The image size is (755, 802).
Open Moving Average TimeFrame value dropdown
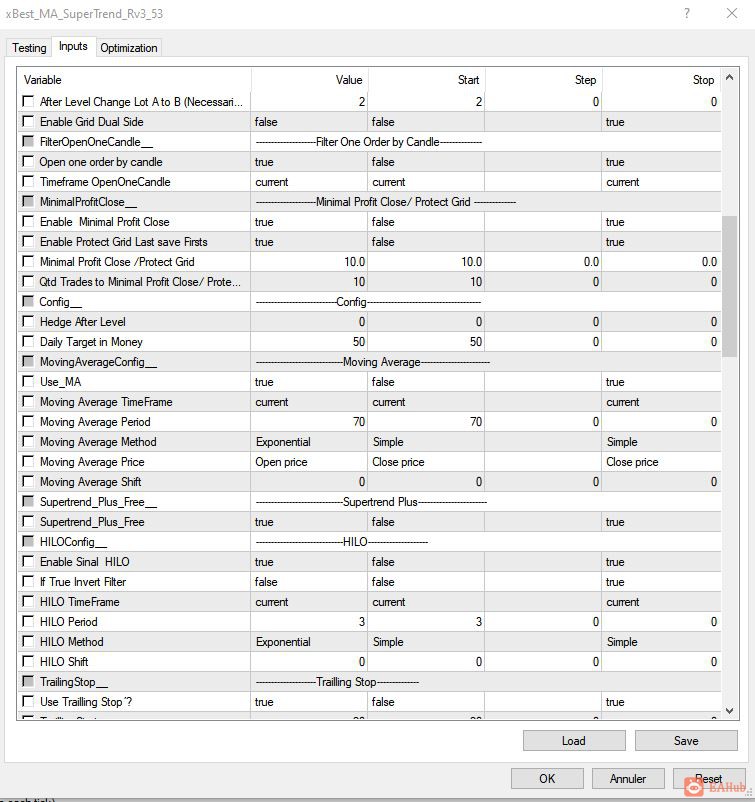tap(309, 402)
